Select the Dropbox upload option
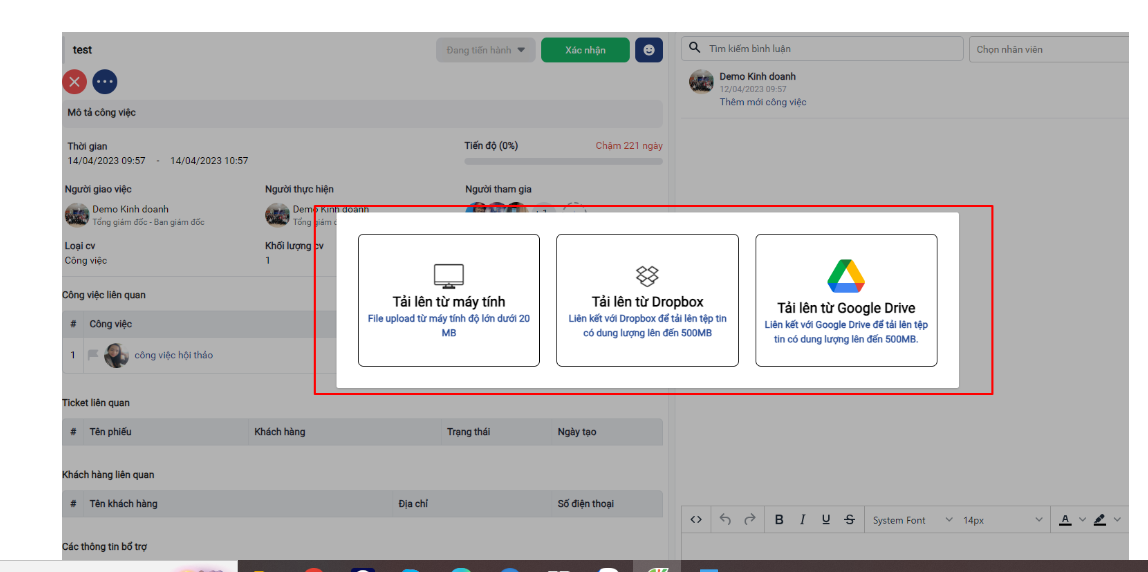Viewport: 1148px width, 572px height. pyautogui.click(x=647, y=300)
